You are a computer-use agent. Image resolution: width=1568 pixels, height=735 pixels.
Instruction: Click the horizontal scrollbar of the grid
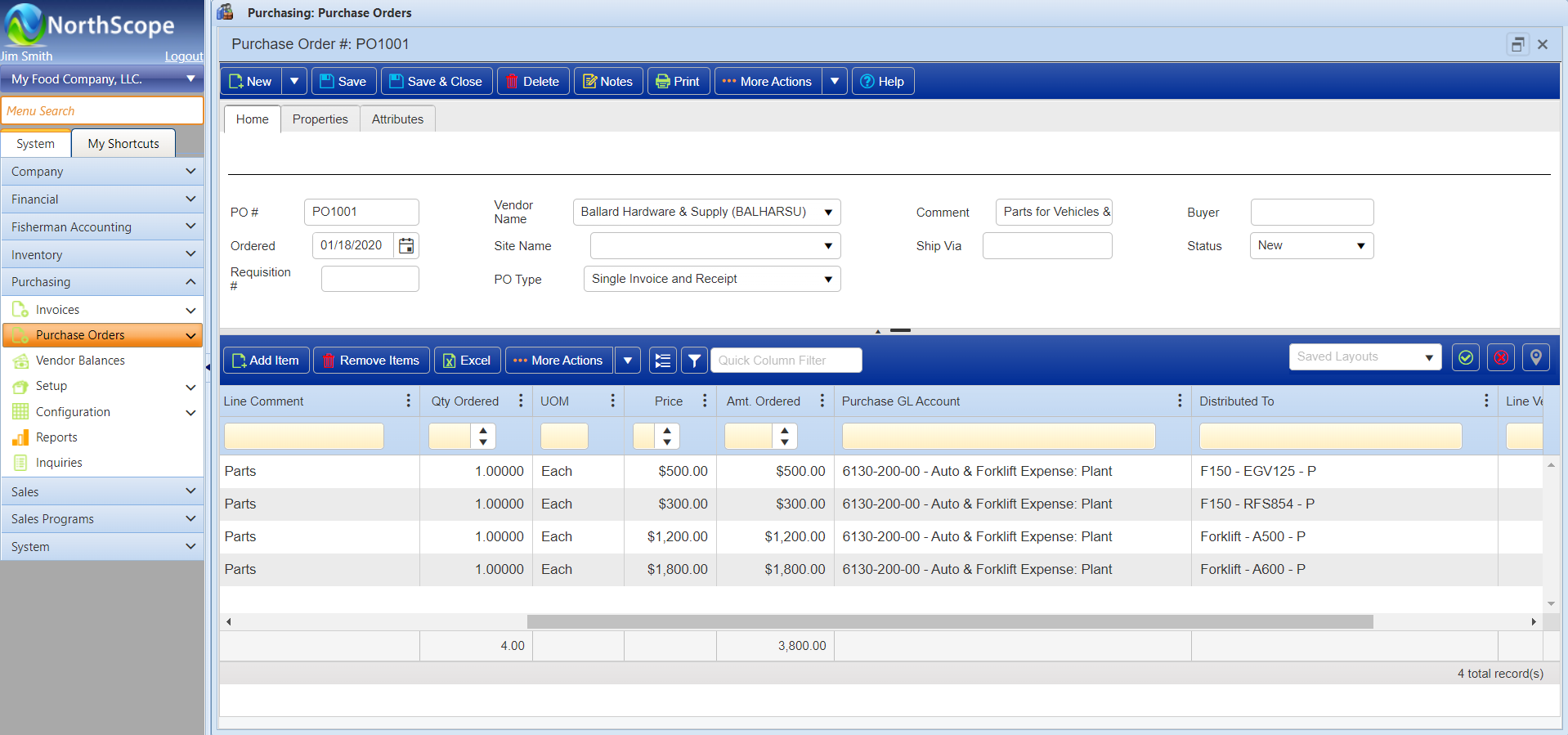coord(949,622)
